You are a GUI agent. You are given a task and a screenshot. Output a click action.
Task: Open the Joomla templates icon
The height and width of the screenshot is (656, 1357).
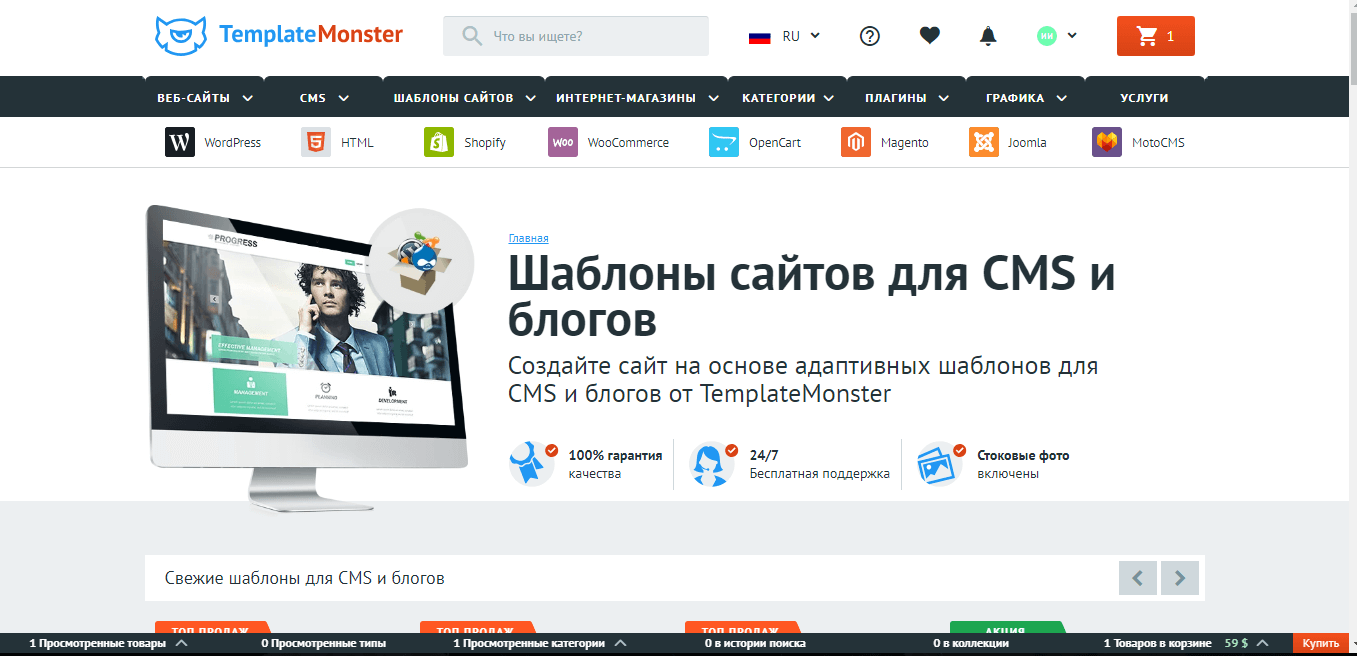(x=984, y=142)
